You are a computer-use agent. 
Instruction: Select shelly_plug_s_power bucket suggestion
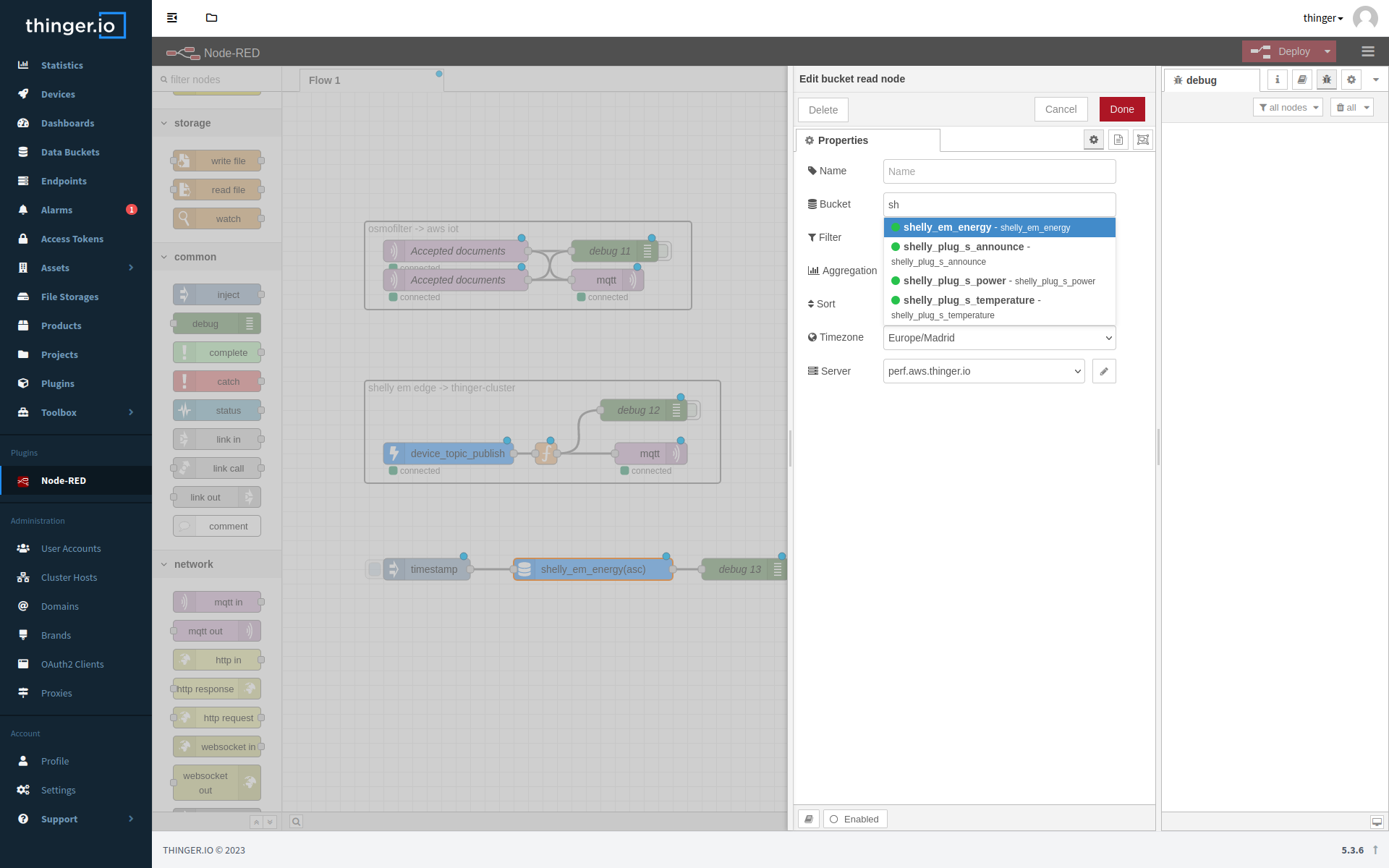pos(999,281)
